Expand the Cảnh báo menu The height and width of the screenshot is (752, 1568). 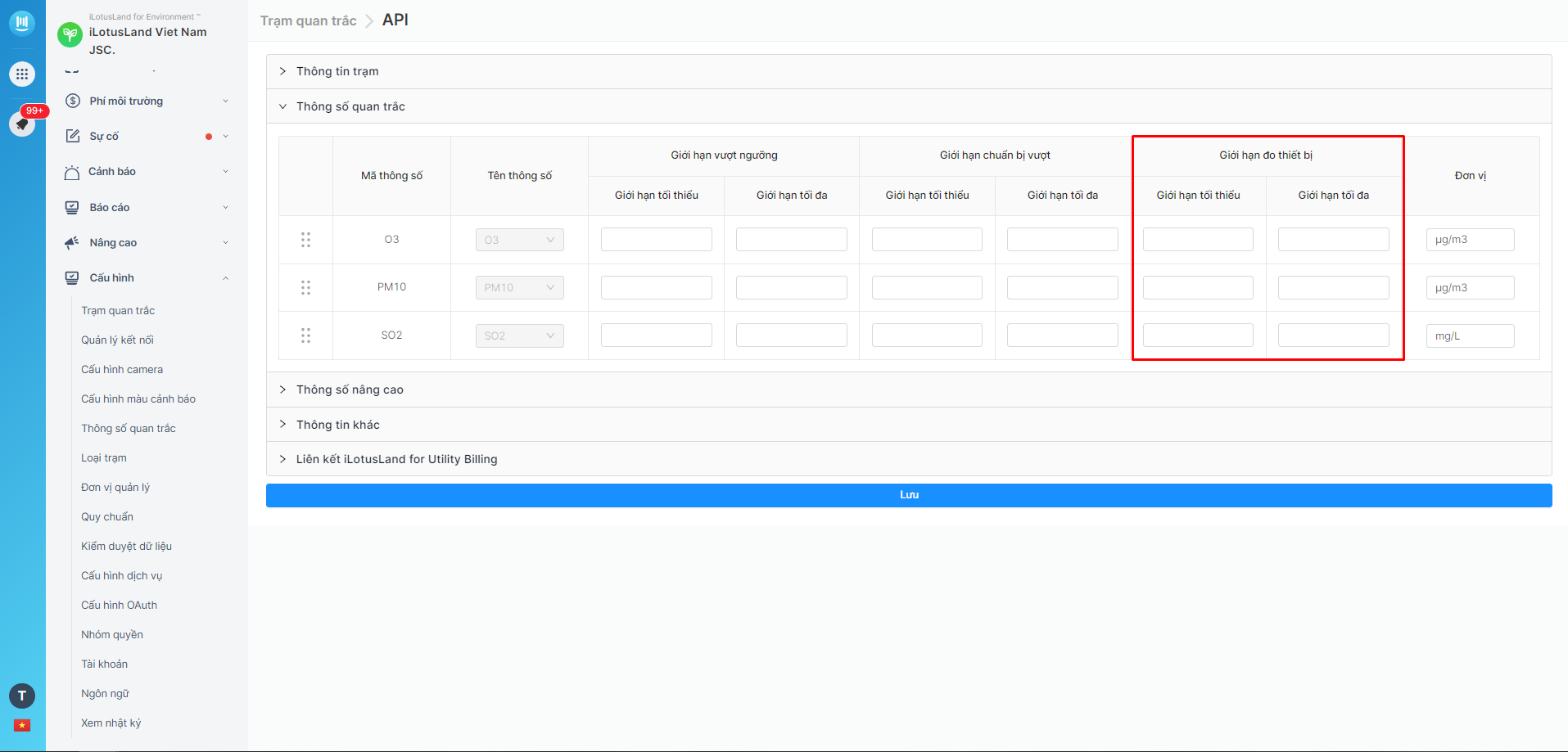(x=226, y=172)
